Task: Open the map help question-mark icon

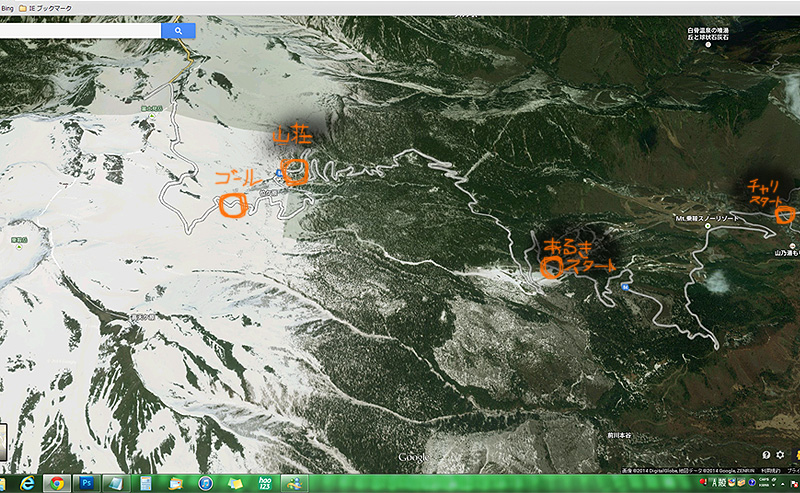Action: [x=766, y=455]
